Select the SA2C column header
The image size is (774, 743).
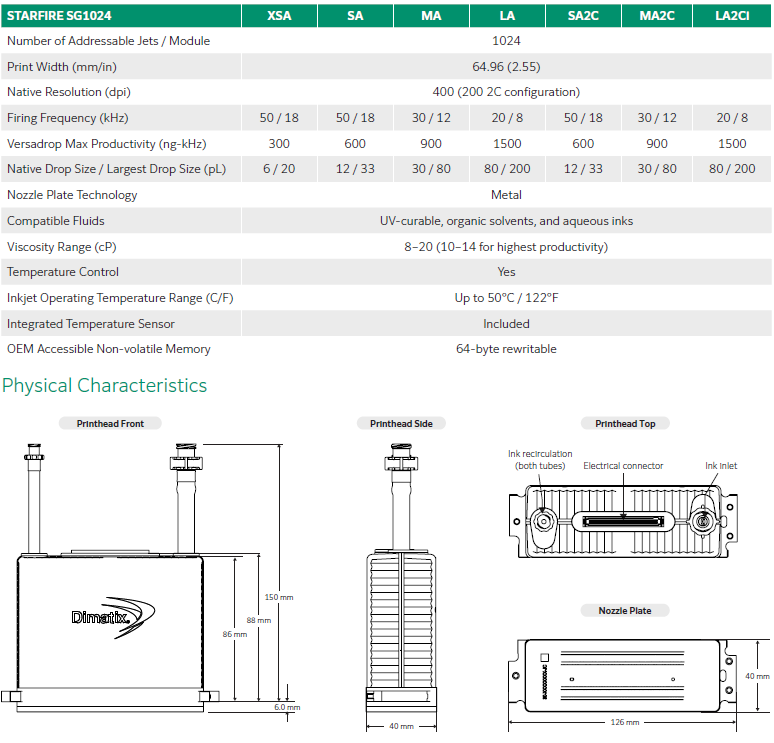click(583, 16)
